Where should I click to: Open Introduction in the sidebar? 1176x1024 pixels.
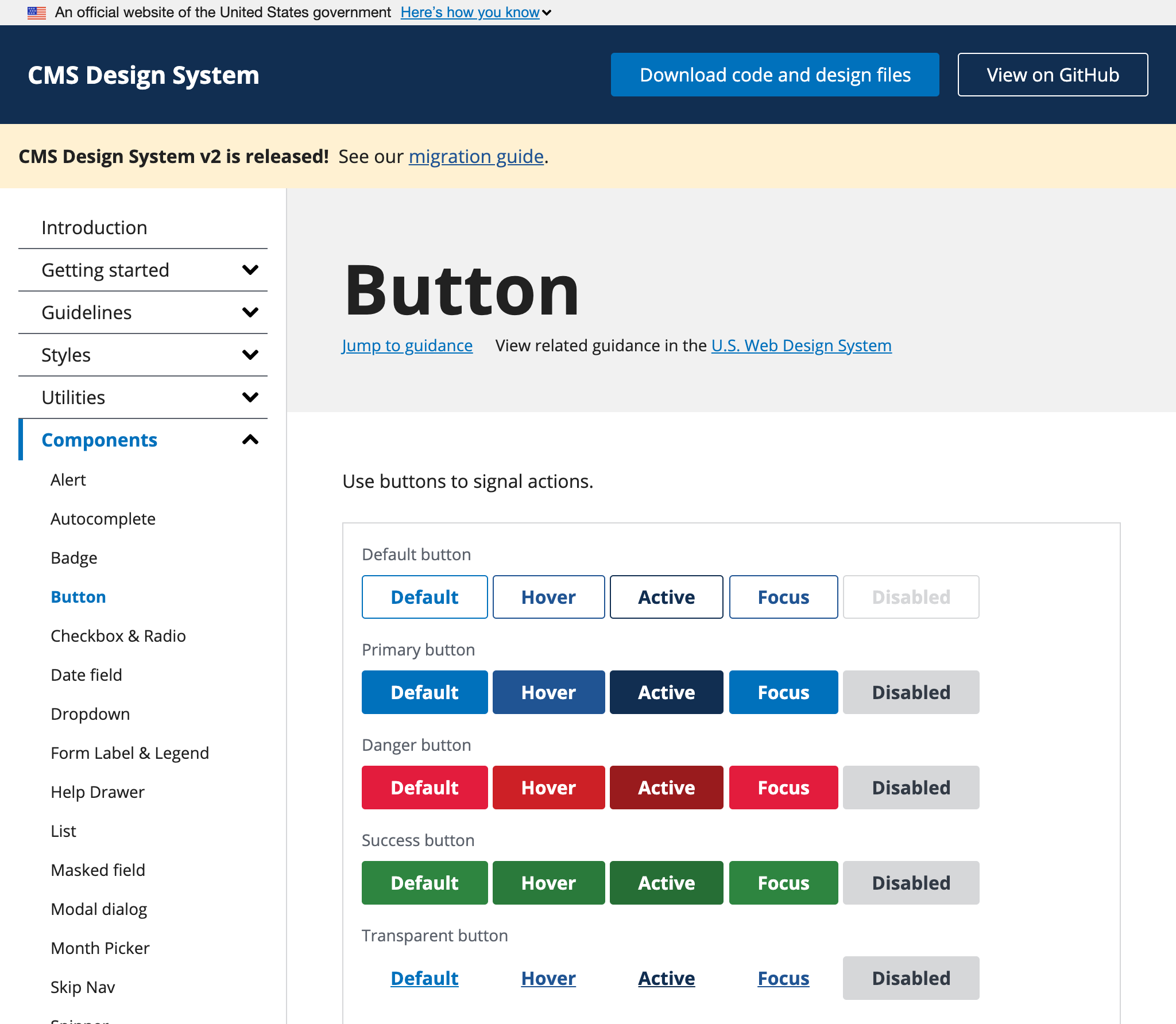(x=143, y=227)
